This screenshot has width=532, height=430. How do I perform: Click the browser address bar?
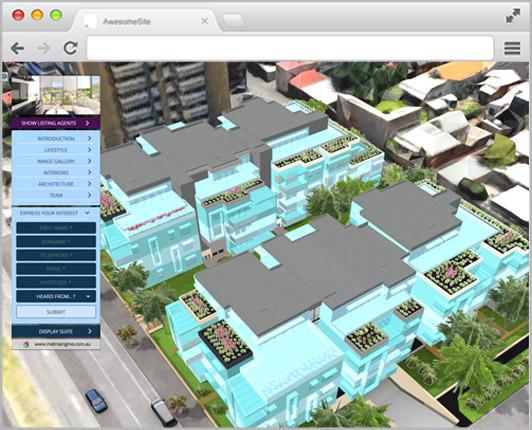pos(290,48)
